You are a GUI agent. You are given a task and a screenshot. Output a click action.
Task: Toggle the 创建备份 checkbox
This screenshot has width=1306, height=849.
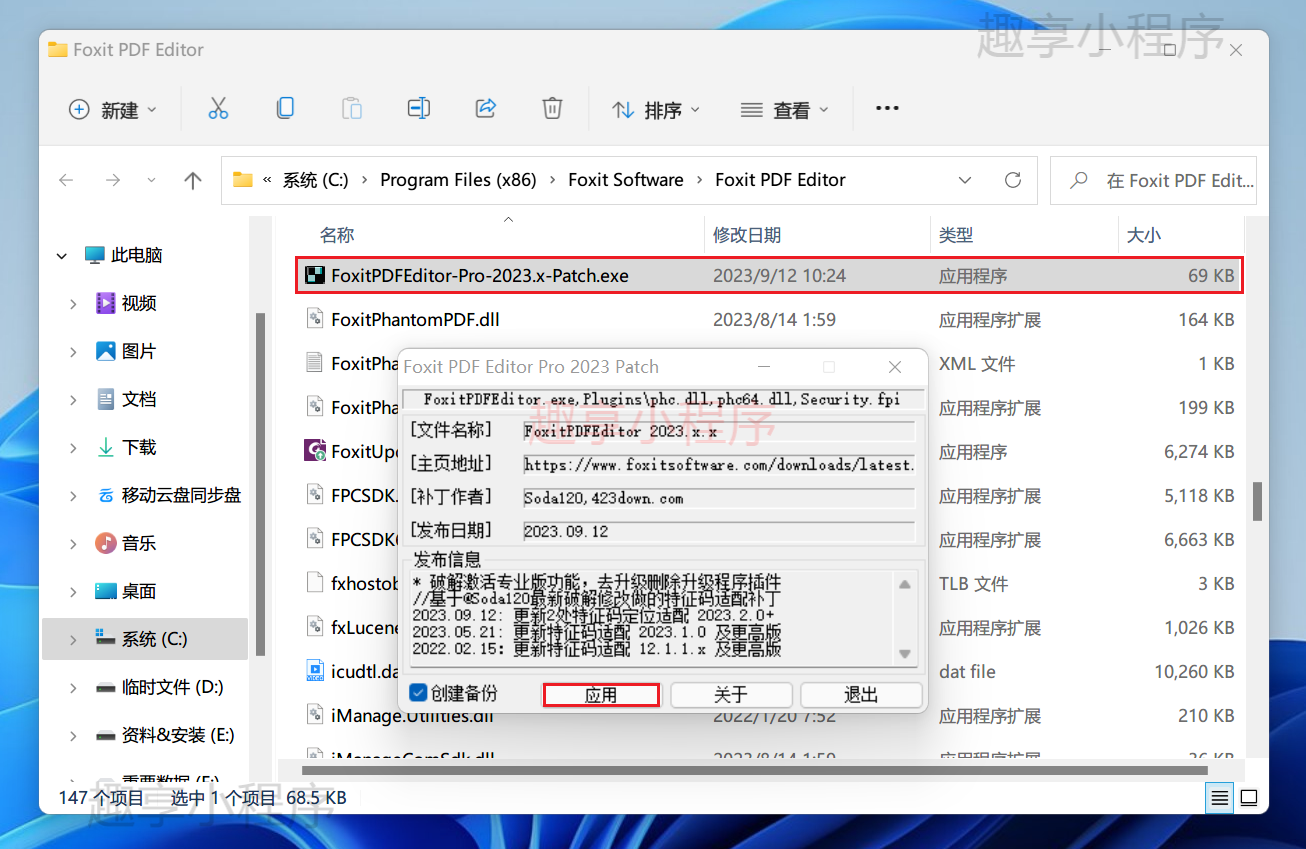[x=419, y=693]
